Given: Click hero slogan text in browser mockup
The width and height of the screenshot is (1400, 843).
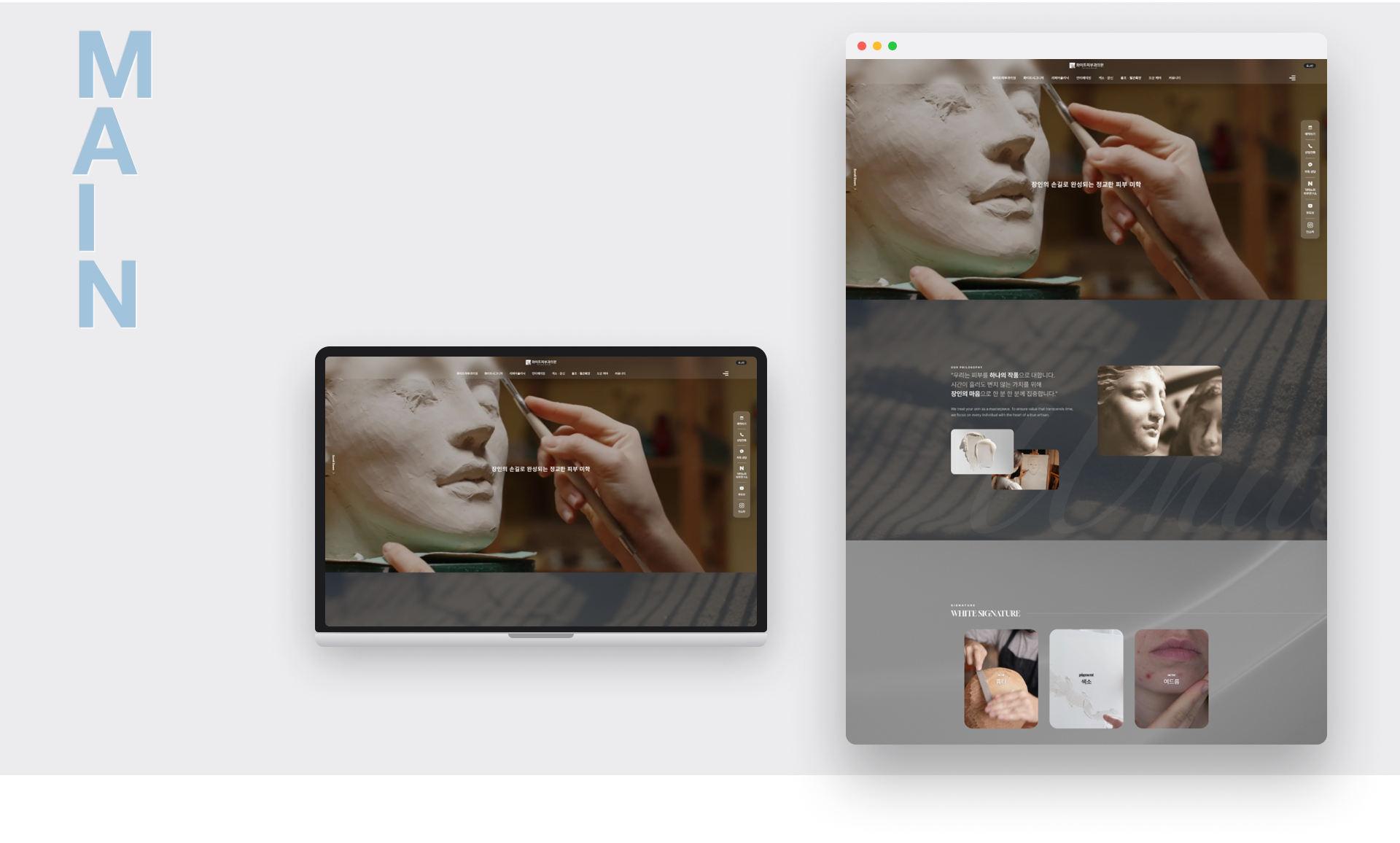Looking at the screenshot, I should click(x=1086, y=184).
